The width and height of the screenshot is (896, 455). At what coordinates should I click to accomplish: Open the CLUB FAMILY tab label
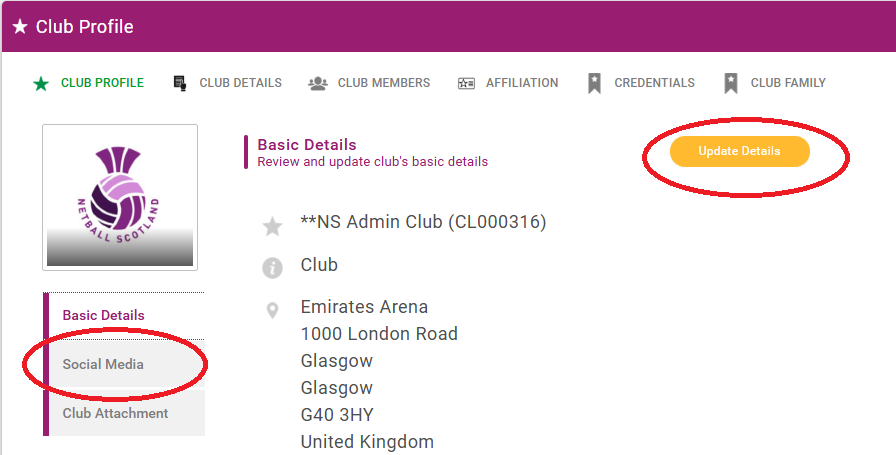point(788,83)
